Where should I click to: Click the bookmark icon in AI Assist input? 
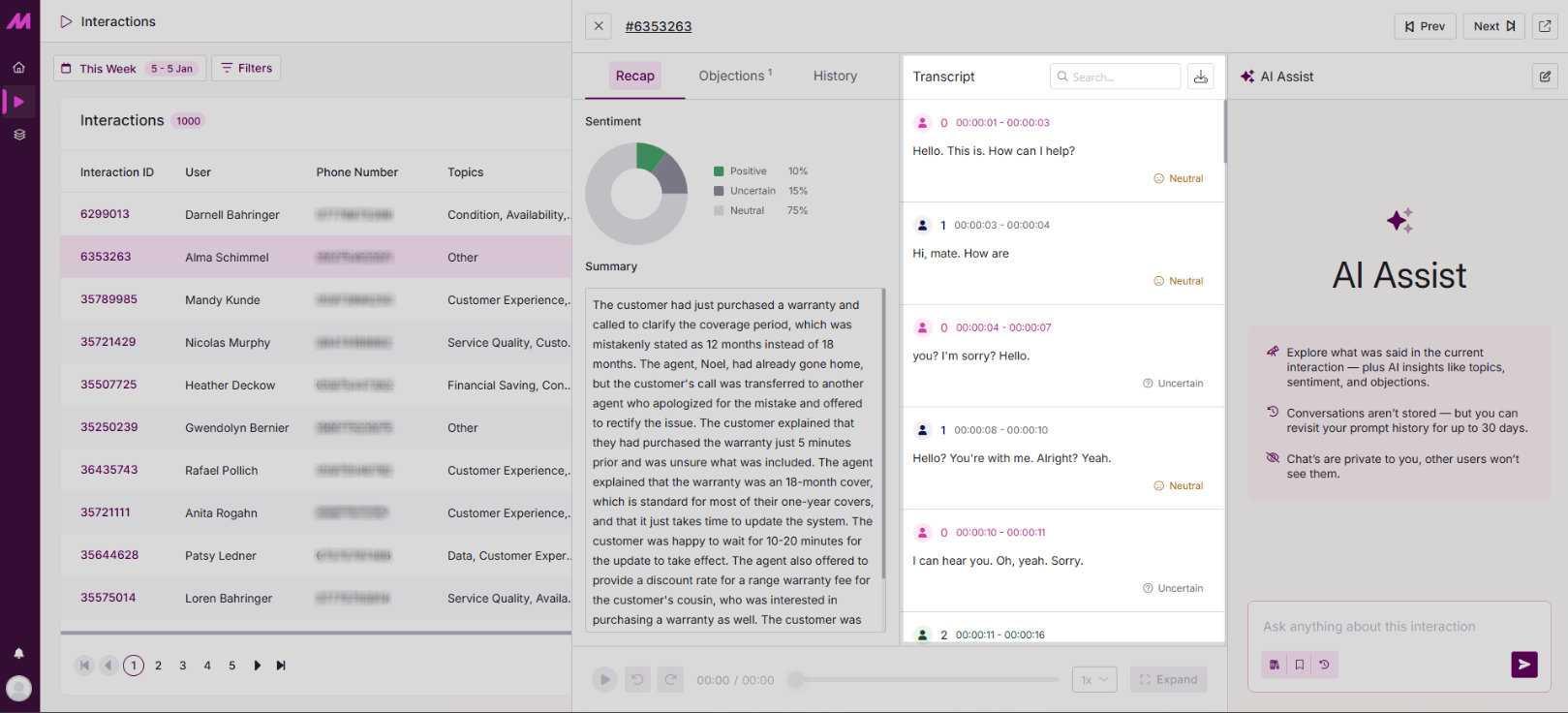click(1300, 665)
